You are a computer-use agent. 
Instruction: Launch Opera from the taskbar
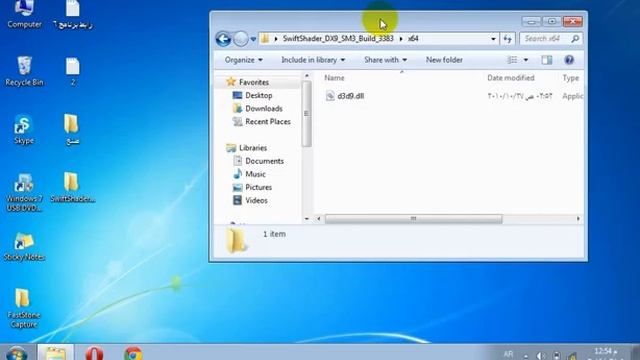tap(94, 353)
